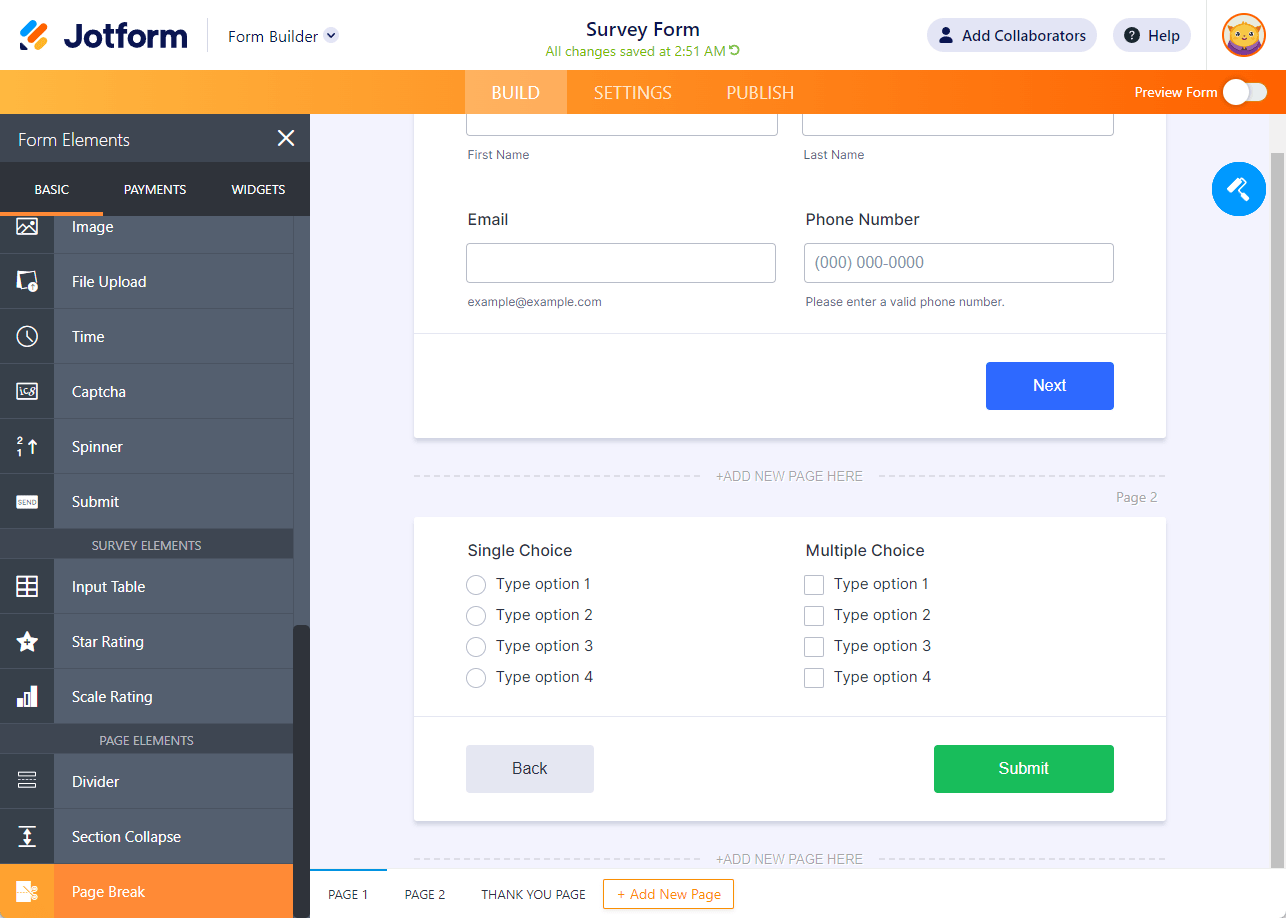1286x918 pixels.
Task: Select the Star Rating icon
Action: pyautogui.click(x=27, y=642)
